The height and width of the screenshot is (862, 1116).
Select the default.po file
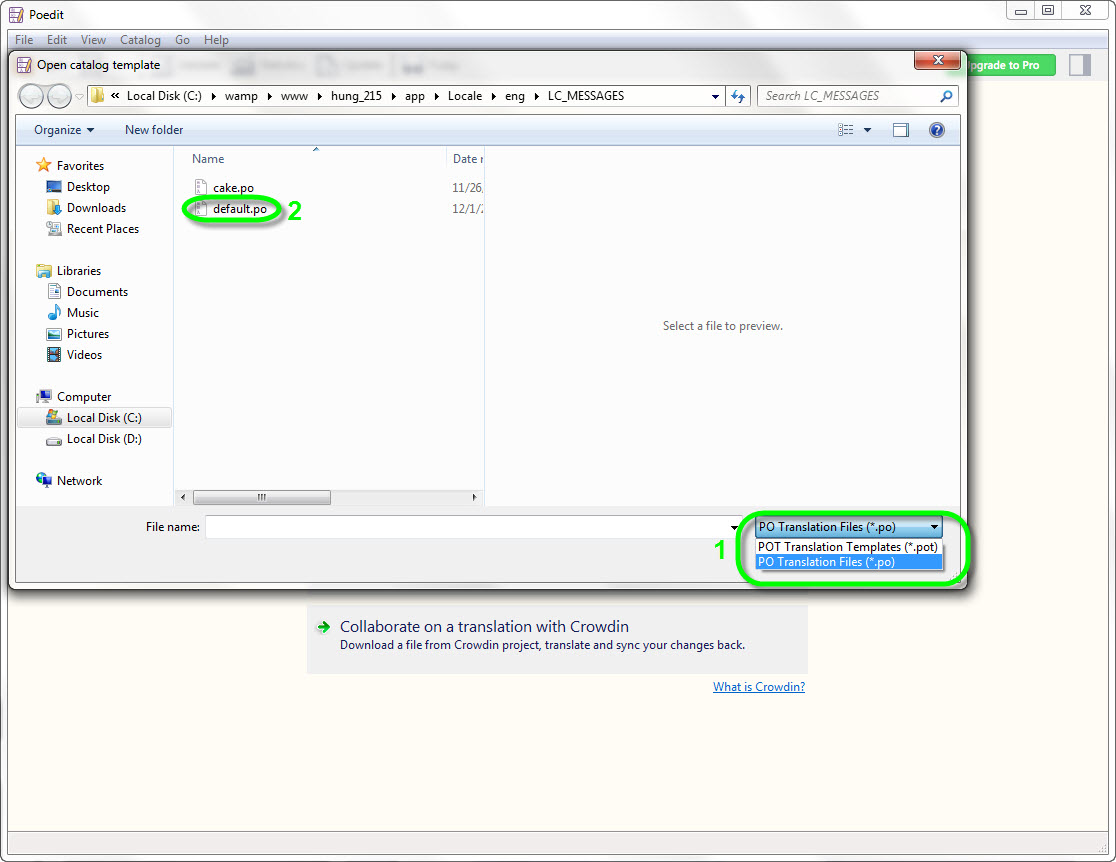(x=240, y=209)
